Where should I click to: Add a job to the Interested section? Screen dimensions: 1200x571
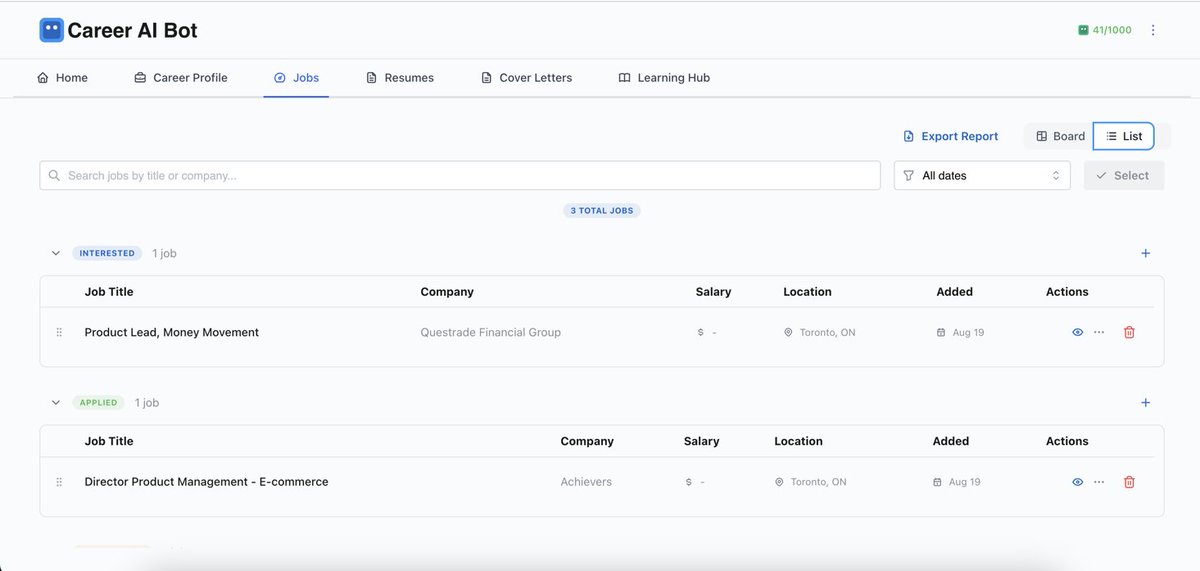[1146, 254]
